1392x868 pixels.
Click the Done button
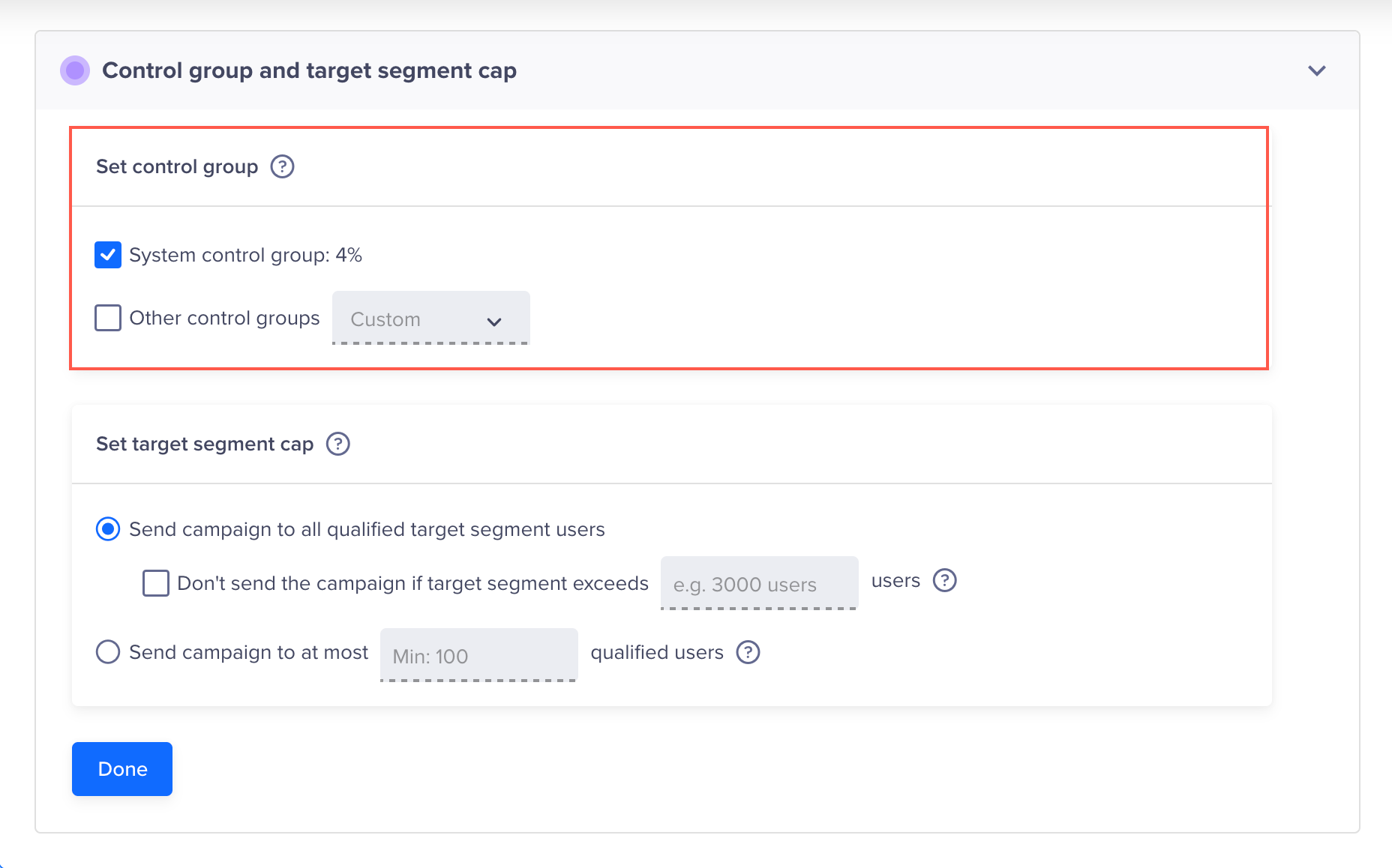coord(122,769)
